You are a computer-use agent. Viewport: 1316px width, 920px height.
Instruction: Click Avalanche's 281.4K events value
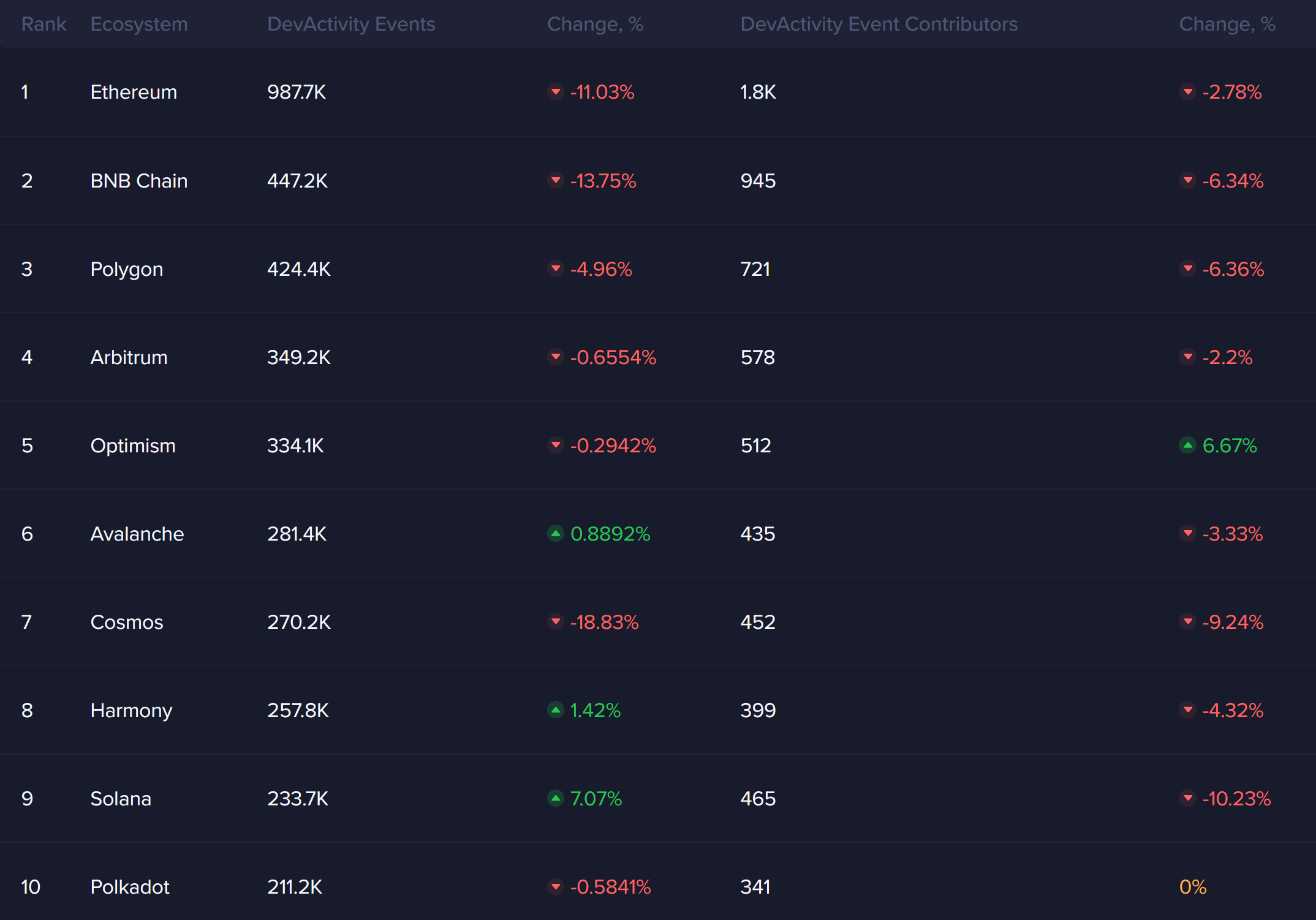click(297, 534)
